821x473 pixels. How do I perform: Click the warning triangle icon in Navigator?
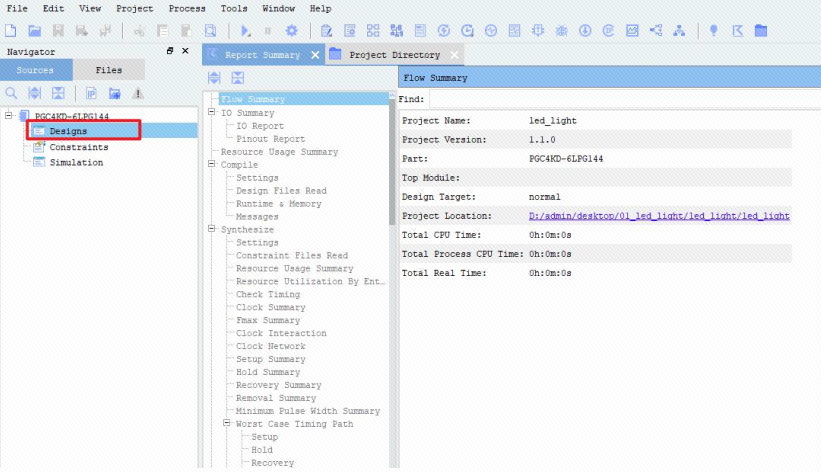[138, 94]
